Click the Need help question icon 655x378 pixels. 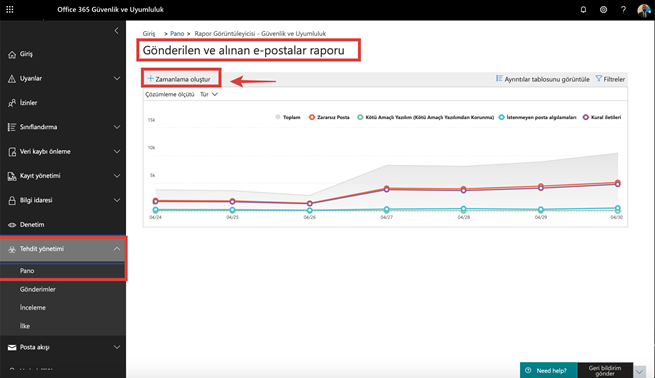(528, 370)
